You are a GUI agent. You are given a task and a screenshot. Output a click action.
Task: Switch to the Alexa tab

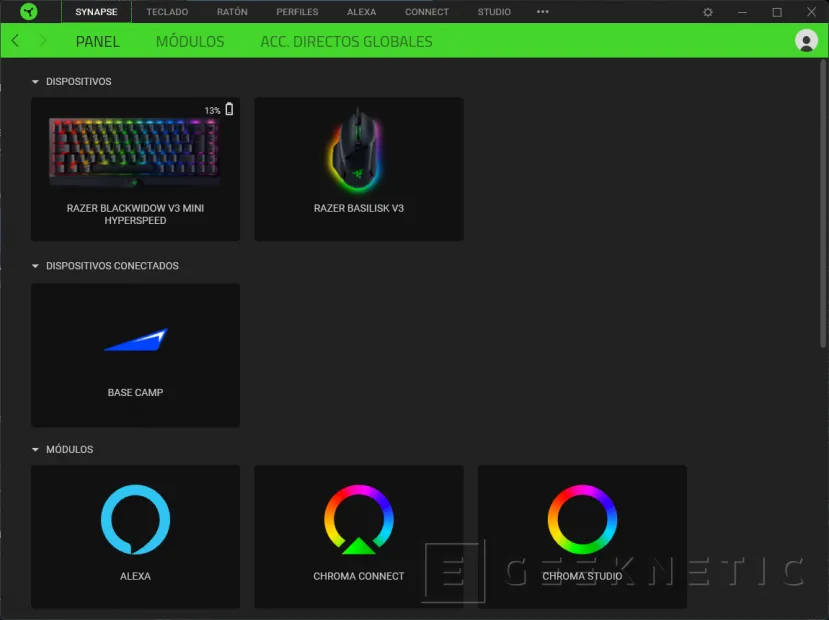tap(362, 12)
